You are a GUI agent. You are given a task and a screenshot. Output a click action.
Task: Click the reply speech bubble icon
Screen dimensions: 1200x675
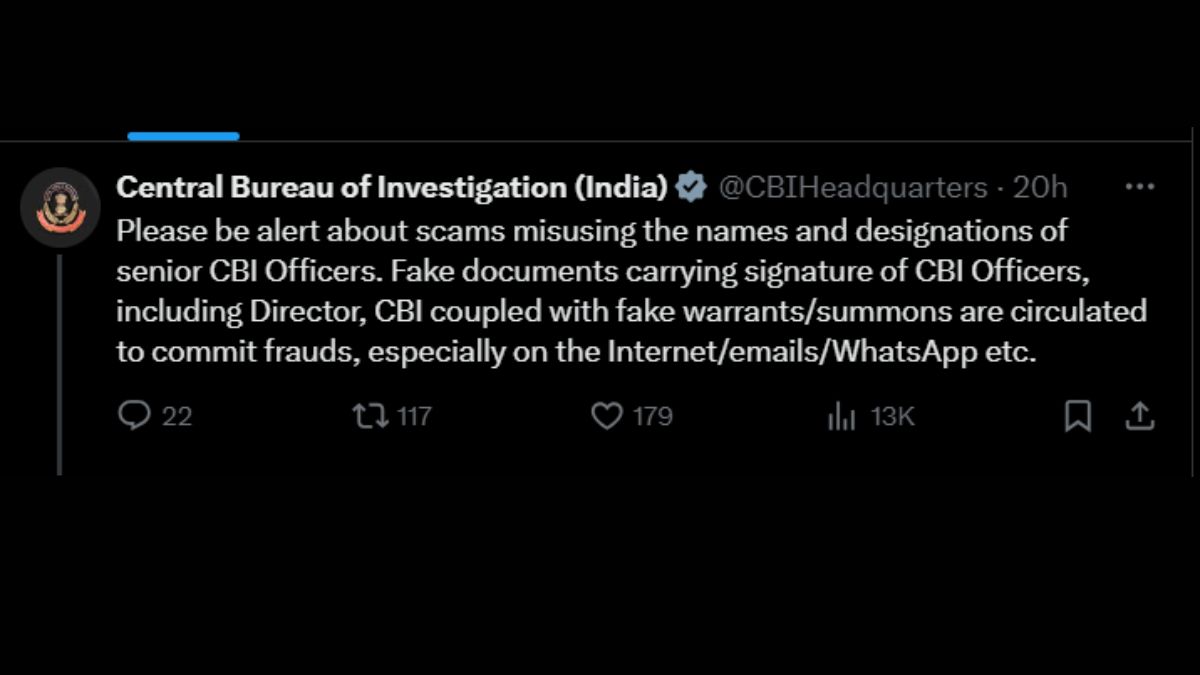[x=133, y=415]
